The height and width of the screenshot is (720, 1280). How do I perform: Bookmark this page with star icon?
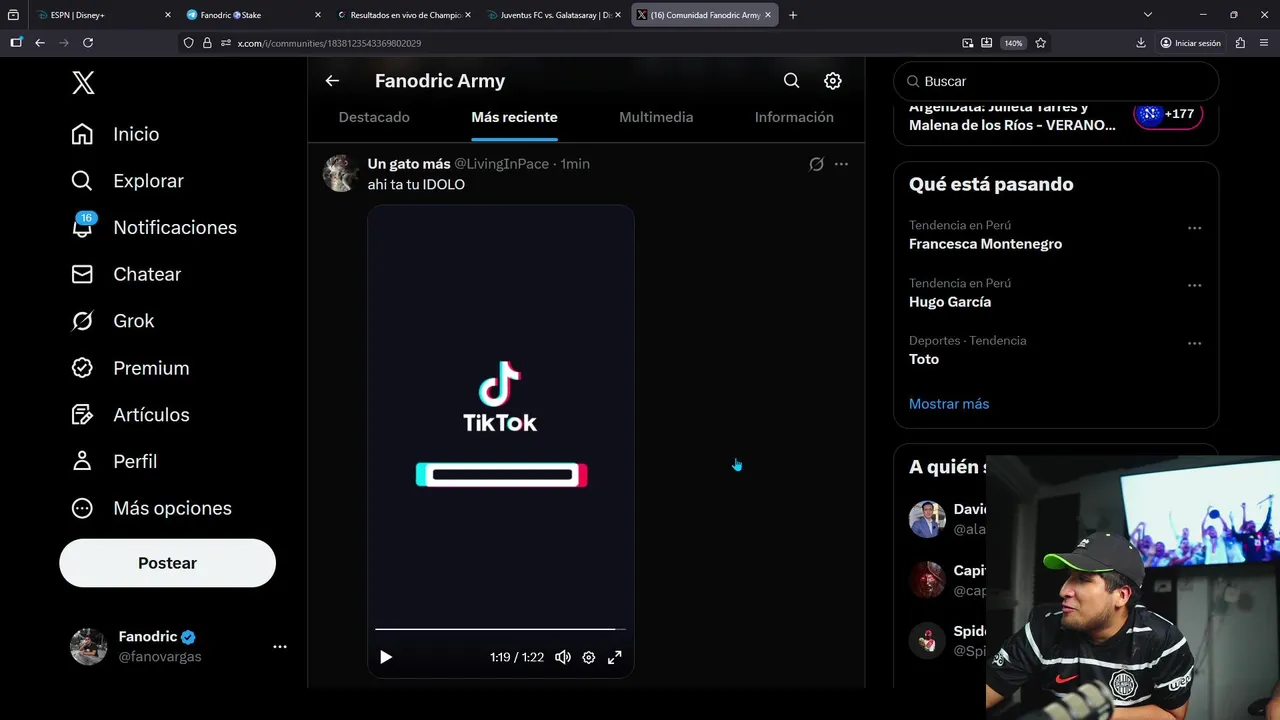[x=1041, y=43]
